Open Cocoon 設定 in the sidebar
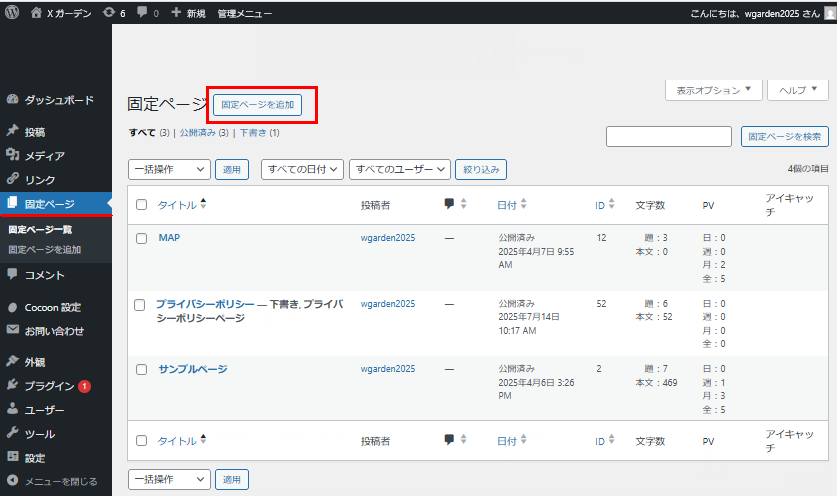Image resolution: width=837 pixels, height=496 pixels. click(x=52, y=307)
